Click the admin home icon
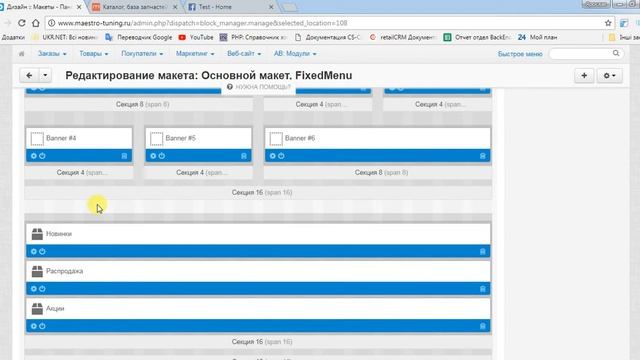This screenshot has height=360, width=640. [22, 53]
